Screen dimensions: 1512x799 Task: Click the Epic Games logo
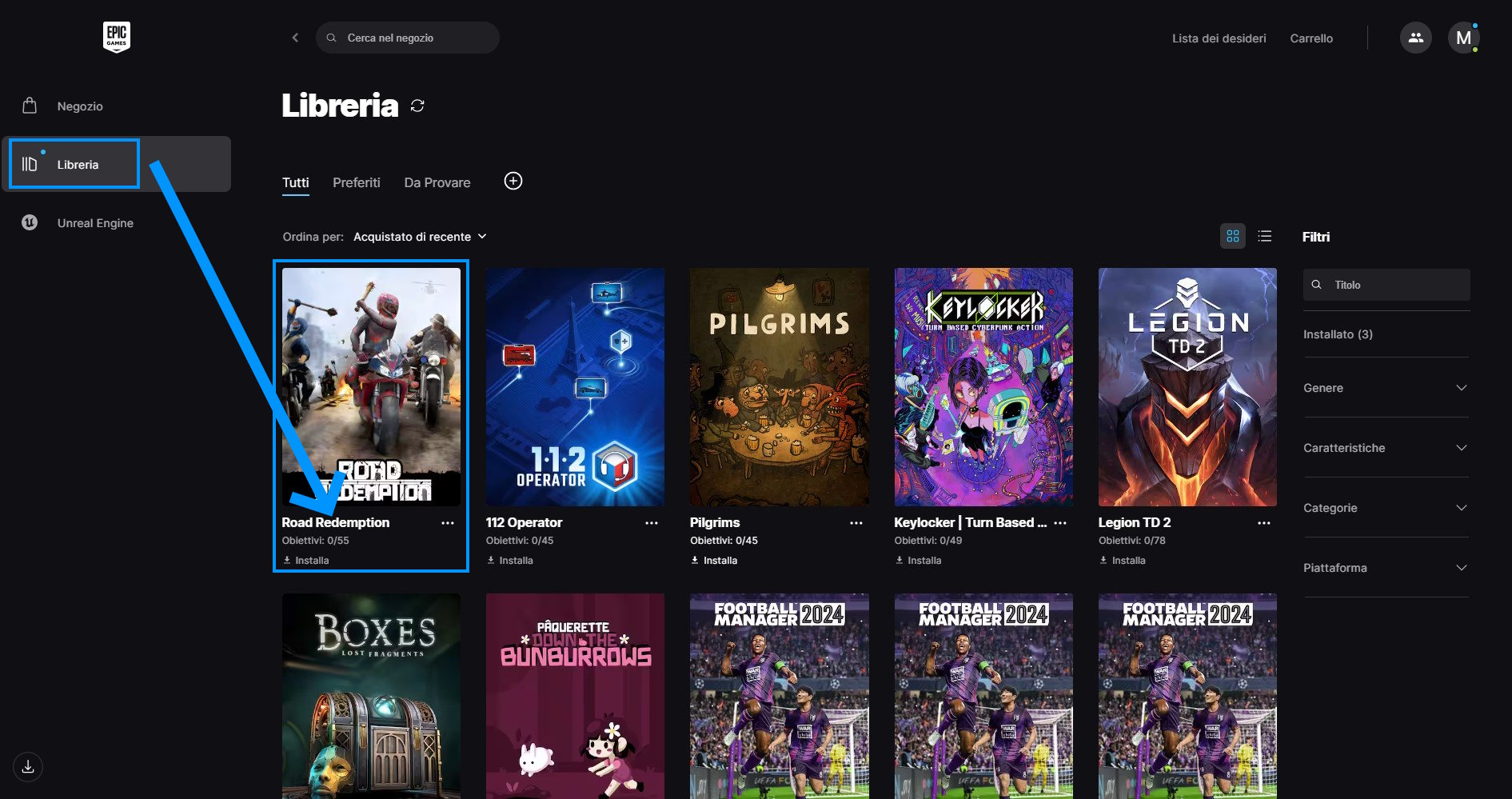(117, 38)
